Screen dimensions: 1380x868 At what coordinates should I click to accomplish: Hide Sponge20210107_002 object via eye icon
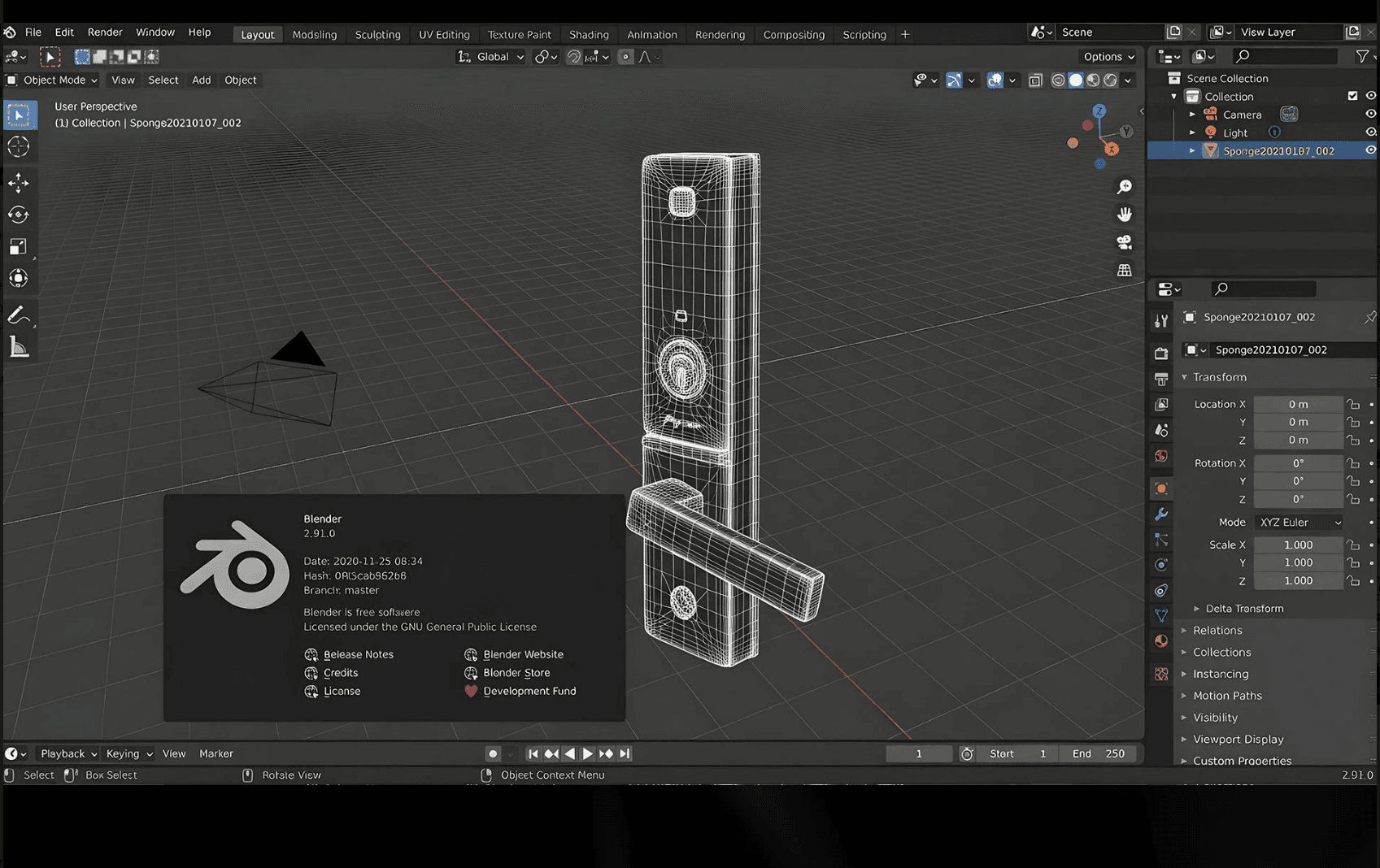1370,150
